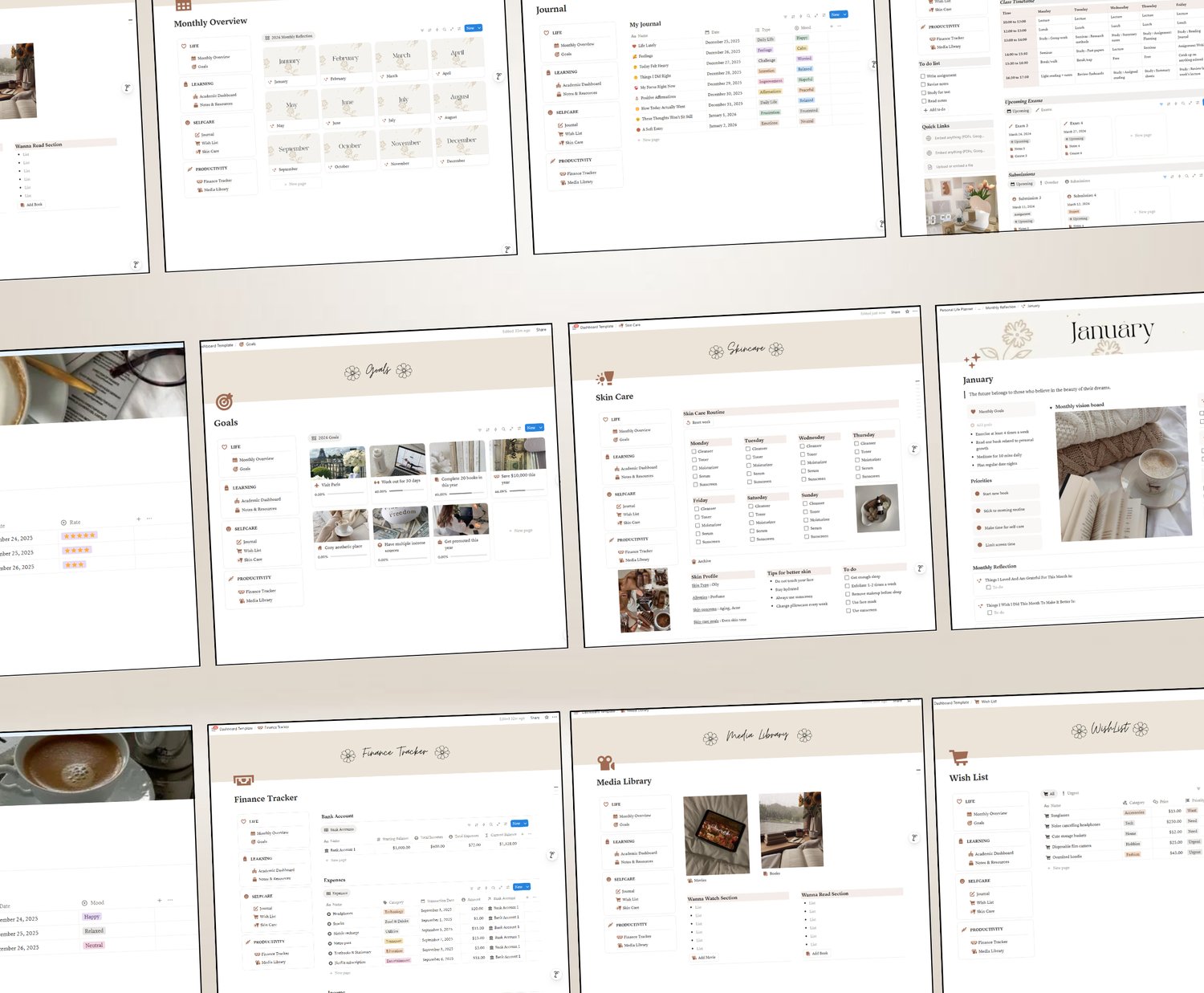Select the 'Expenses' view tab in Finance Tracker
This screenshot has height=993, width=1204.
pos(337,893)
